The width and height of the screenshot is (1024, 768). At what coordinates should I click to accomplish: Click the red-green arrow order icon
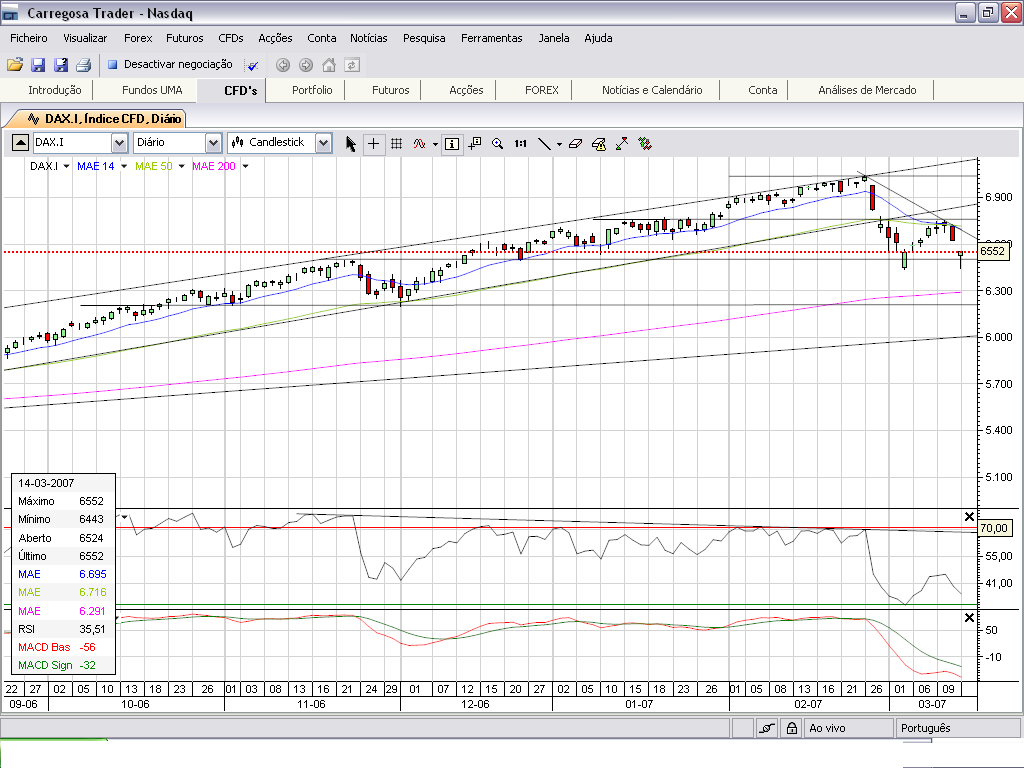tap(622, 144)
